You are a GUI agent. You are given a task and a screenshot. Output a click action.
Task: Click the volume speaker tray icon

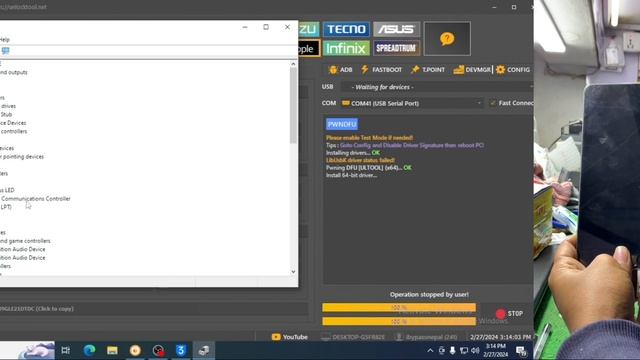(x=475, y=350)
